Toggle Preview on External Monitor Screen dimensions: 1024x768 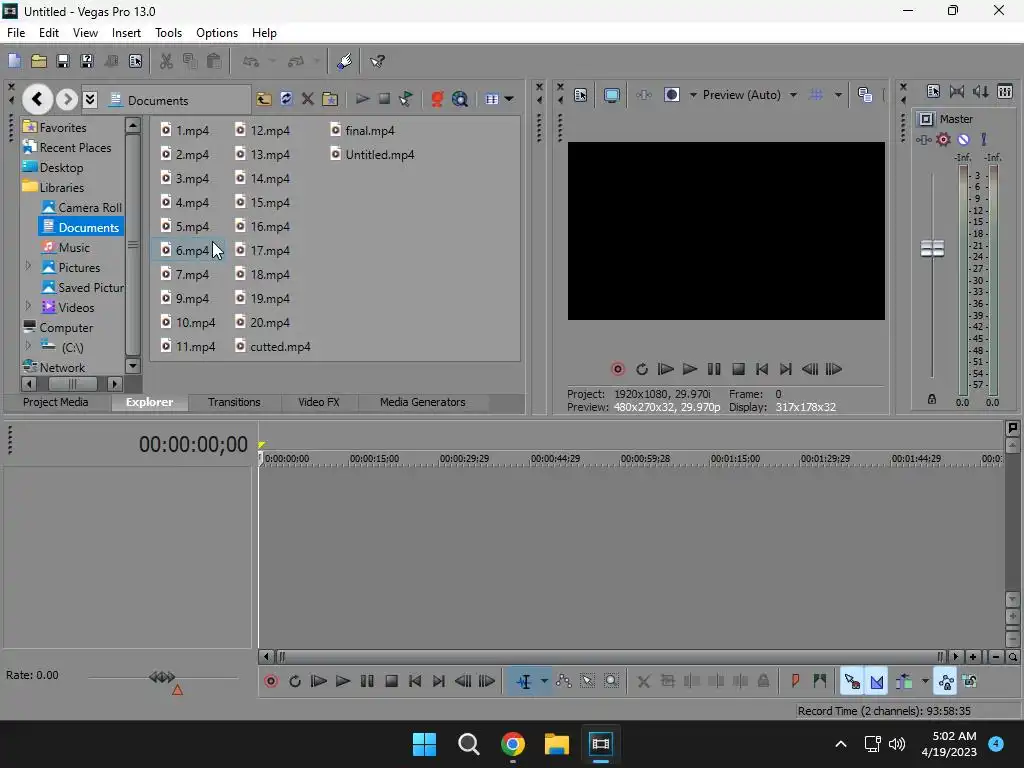611,95
